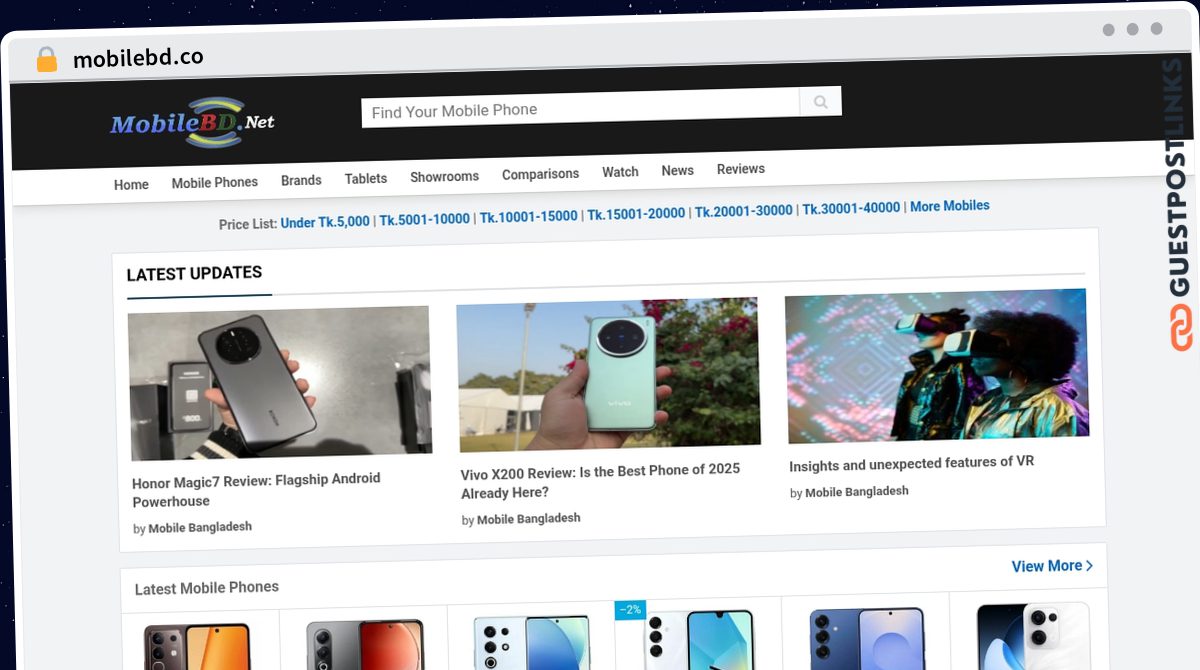Open the Vivo X200 review thumbnail
Screen dimensions: 1200x670
(608, 375)
